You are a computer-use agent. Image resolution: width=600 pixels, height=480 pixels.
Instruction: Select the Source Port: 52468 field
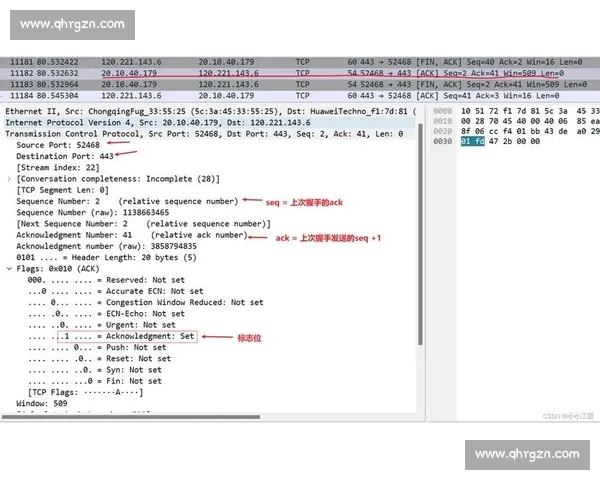58,145
